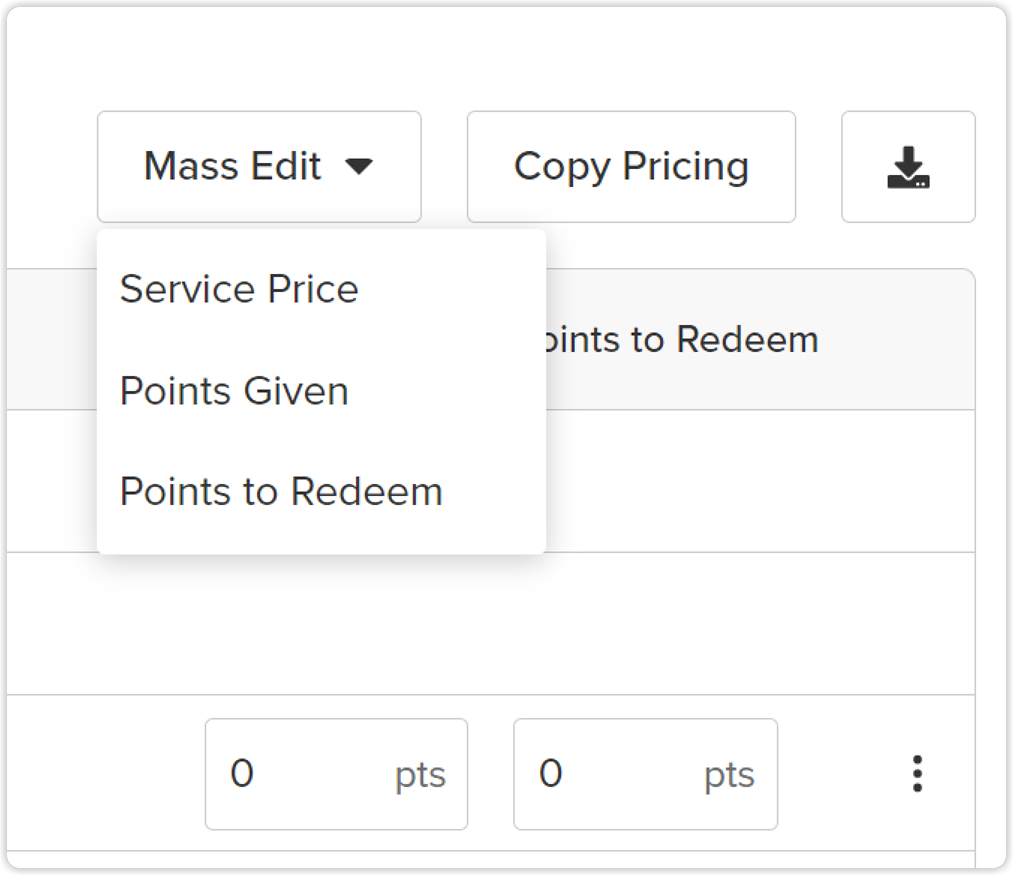Click the 0 value in left points box
The width and height of the screenshot is (1015, 876).
(x=241, y=773)
